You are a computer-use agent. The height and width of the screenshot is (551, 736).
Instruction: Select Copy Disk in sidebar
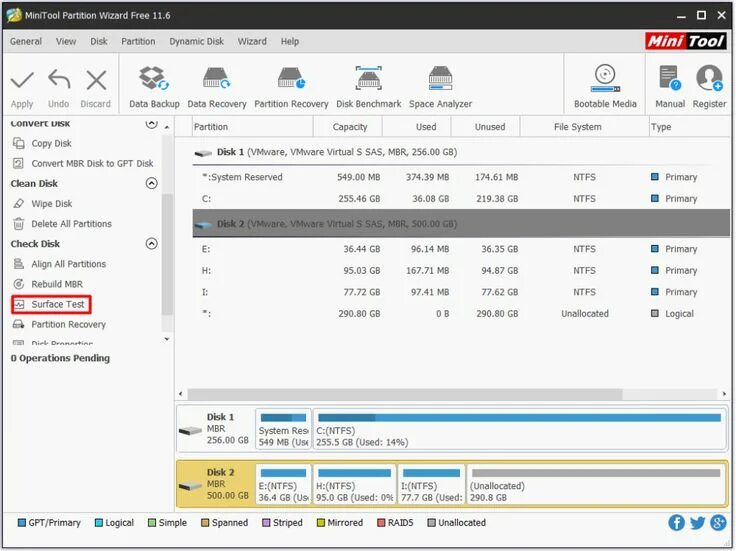point(51,143)
